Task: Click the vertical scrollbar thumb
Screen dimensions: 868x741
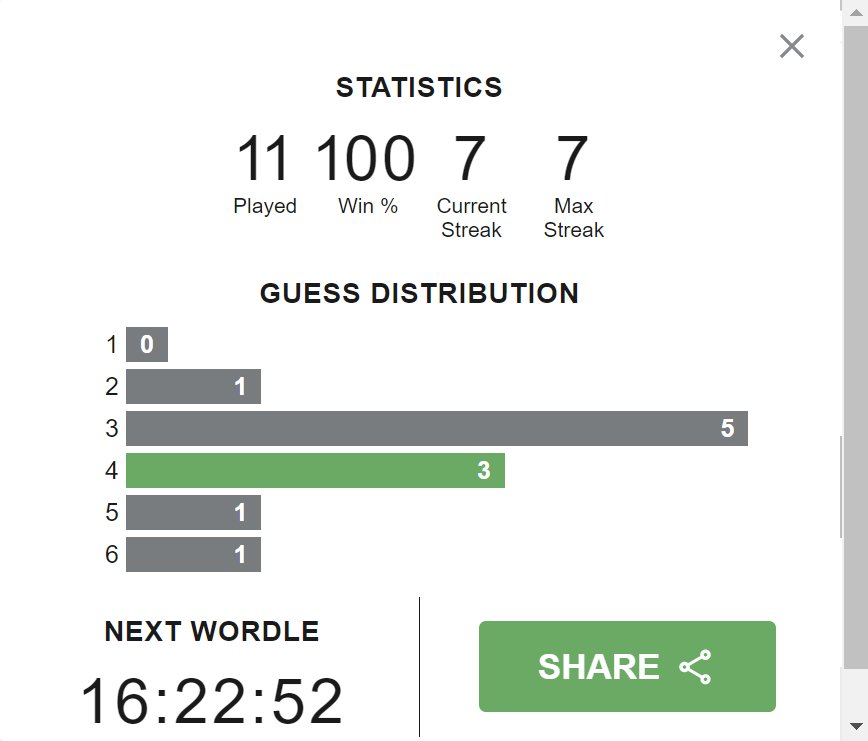Action: click(856, 347)
